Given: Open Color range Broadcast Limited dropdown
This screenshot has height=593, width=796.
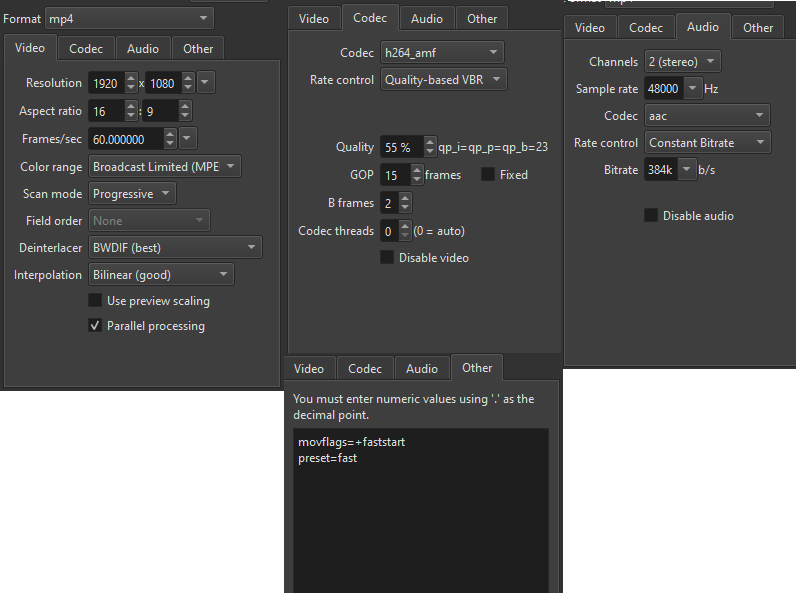Looking at the screenshot, I should tap(164, 167).
